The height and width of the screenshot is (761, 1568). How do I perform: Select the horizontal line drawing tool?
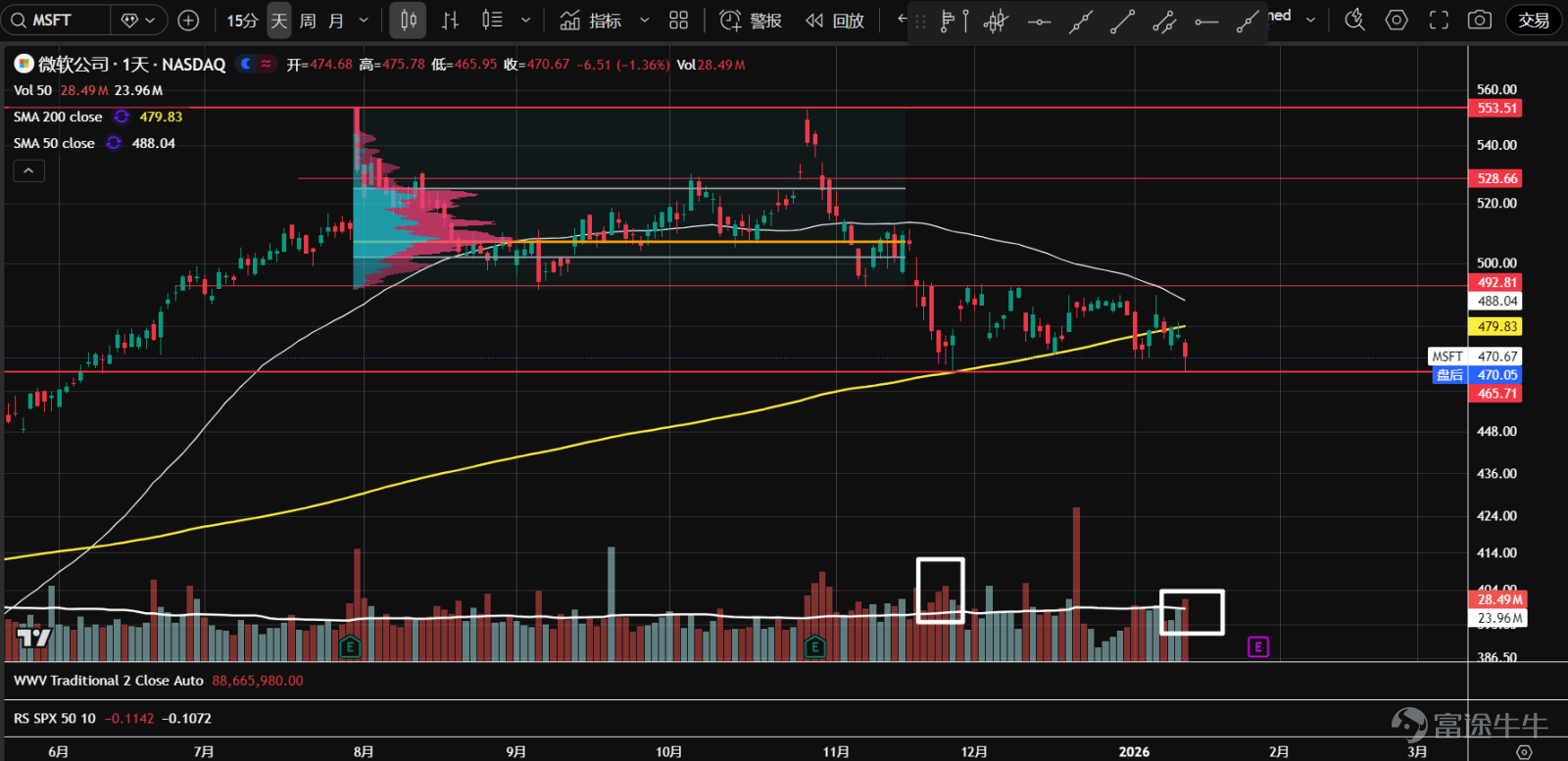pos(1039,21)
